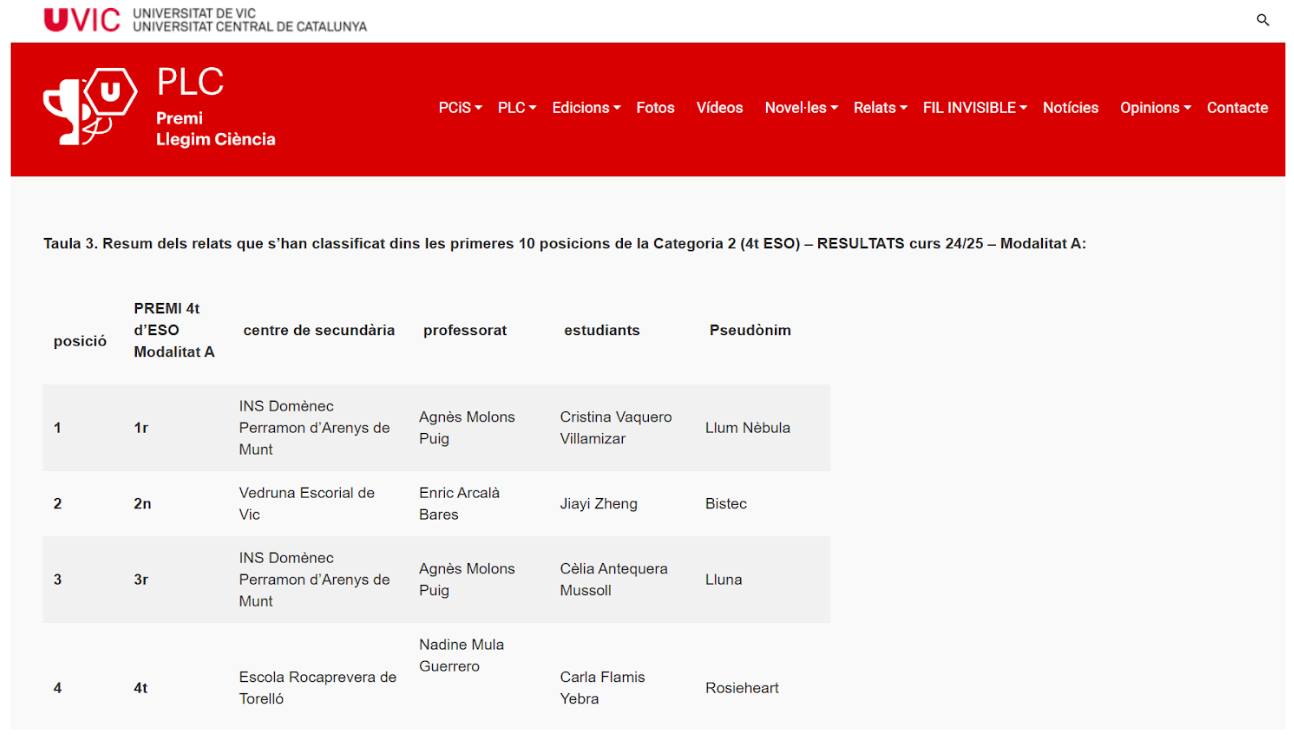The width and height of the screenshot is (1294, 740).
Task: Open the PLC navigation dropdown
Action: (517, 108)
